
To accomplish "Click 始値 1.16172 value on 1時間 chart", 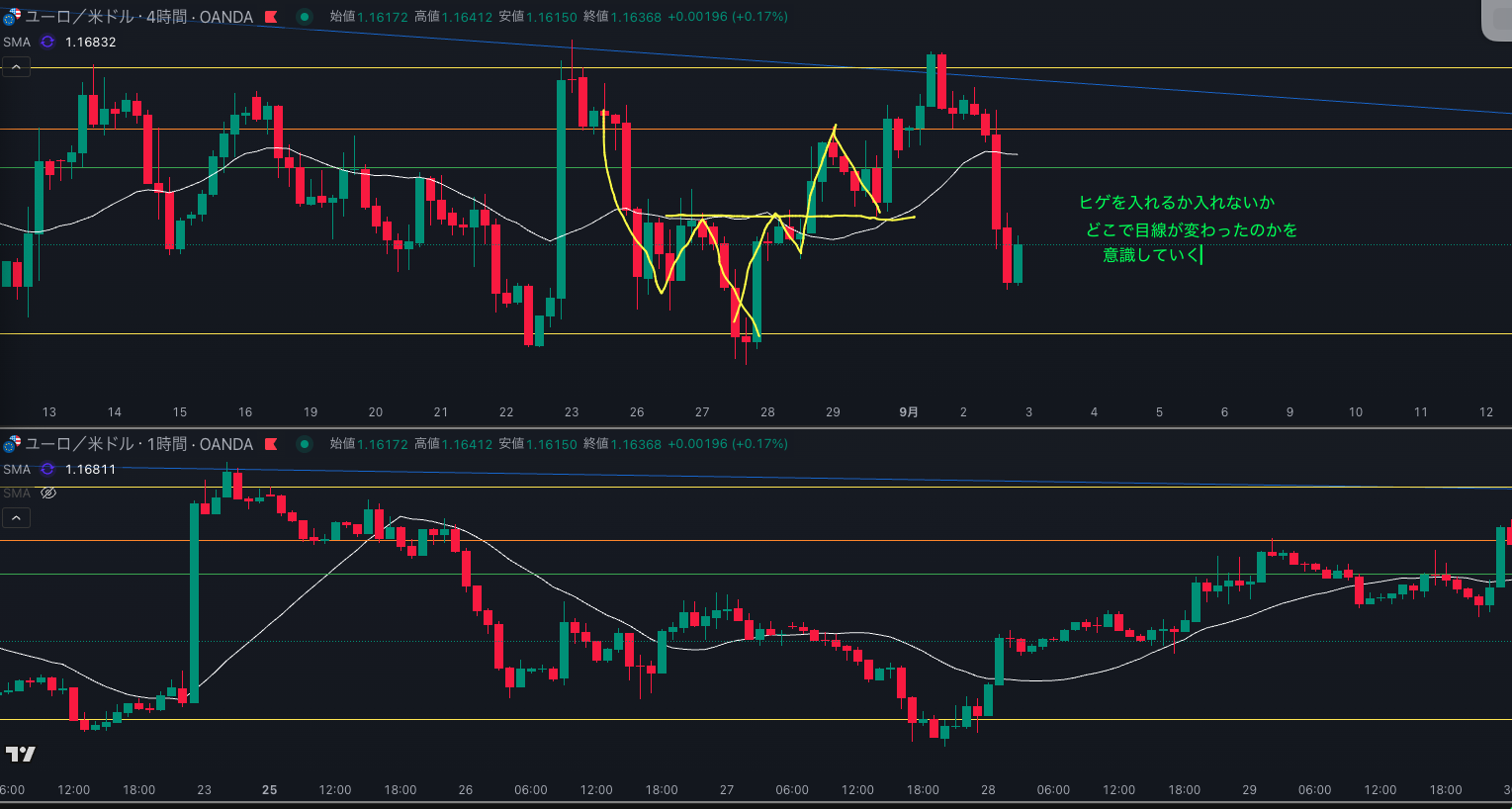I will [x=369, y=444].
